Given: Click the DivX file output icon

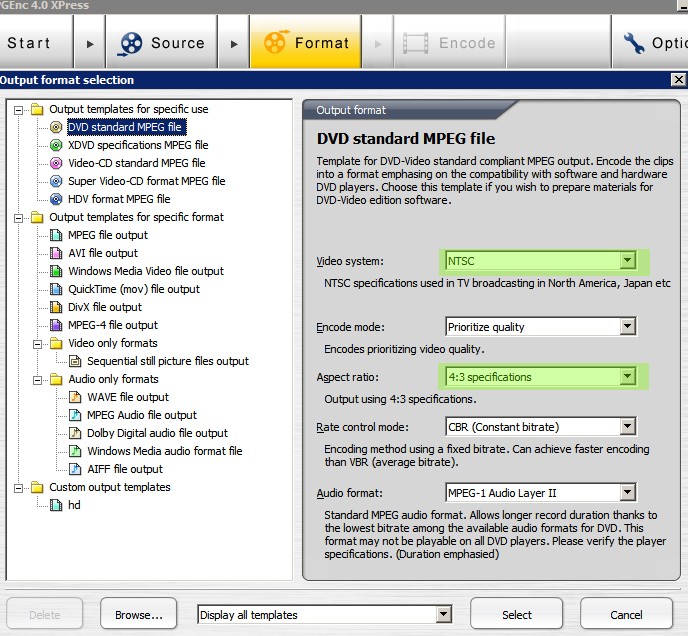Looking at the screenshot, I should click(x=56, y=307).
